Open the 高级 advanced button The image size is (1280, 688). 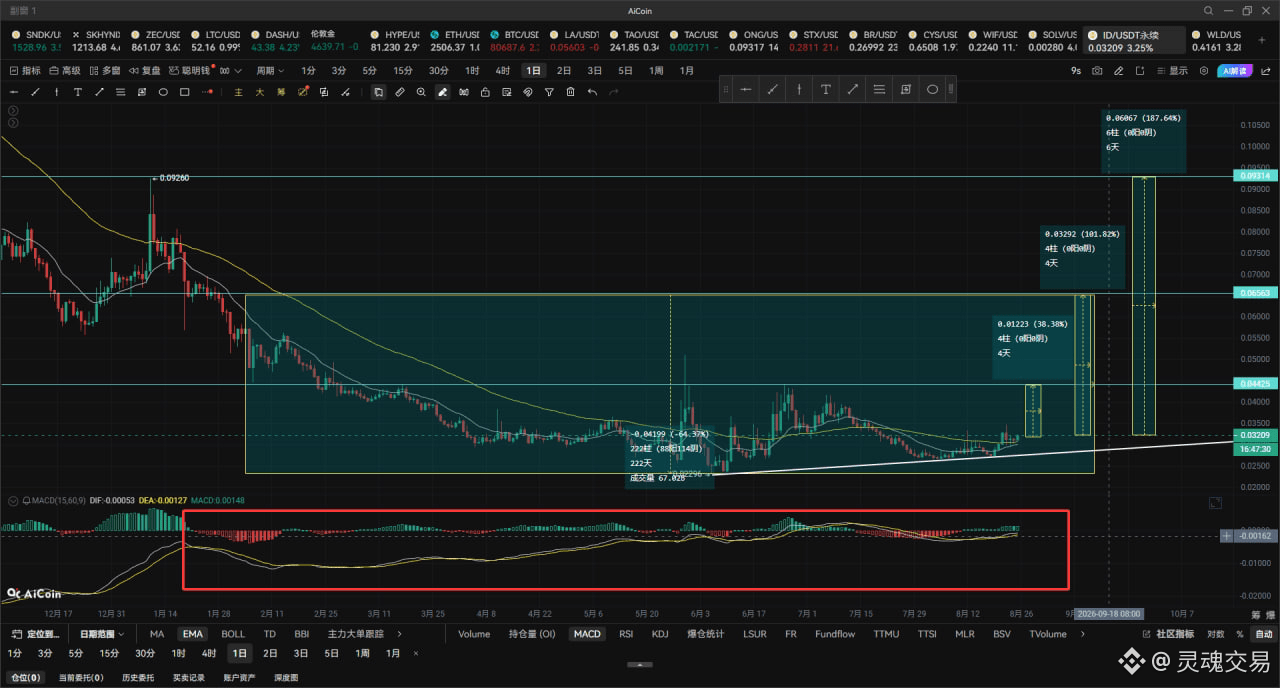(x=64, y=71)
